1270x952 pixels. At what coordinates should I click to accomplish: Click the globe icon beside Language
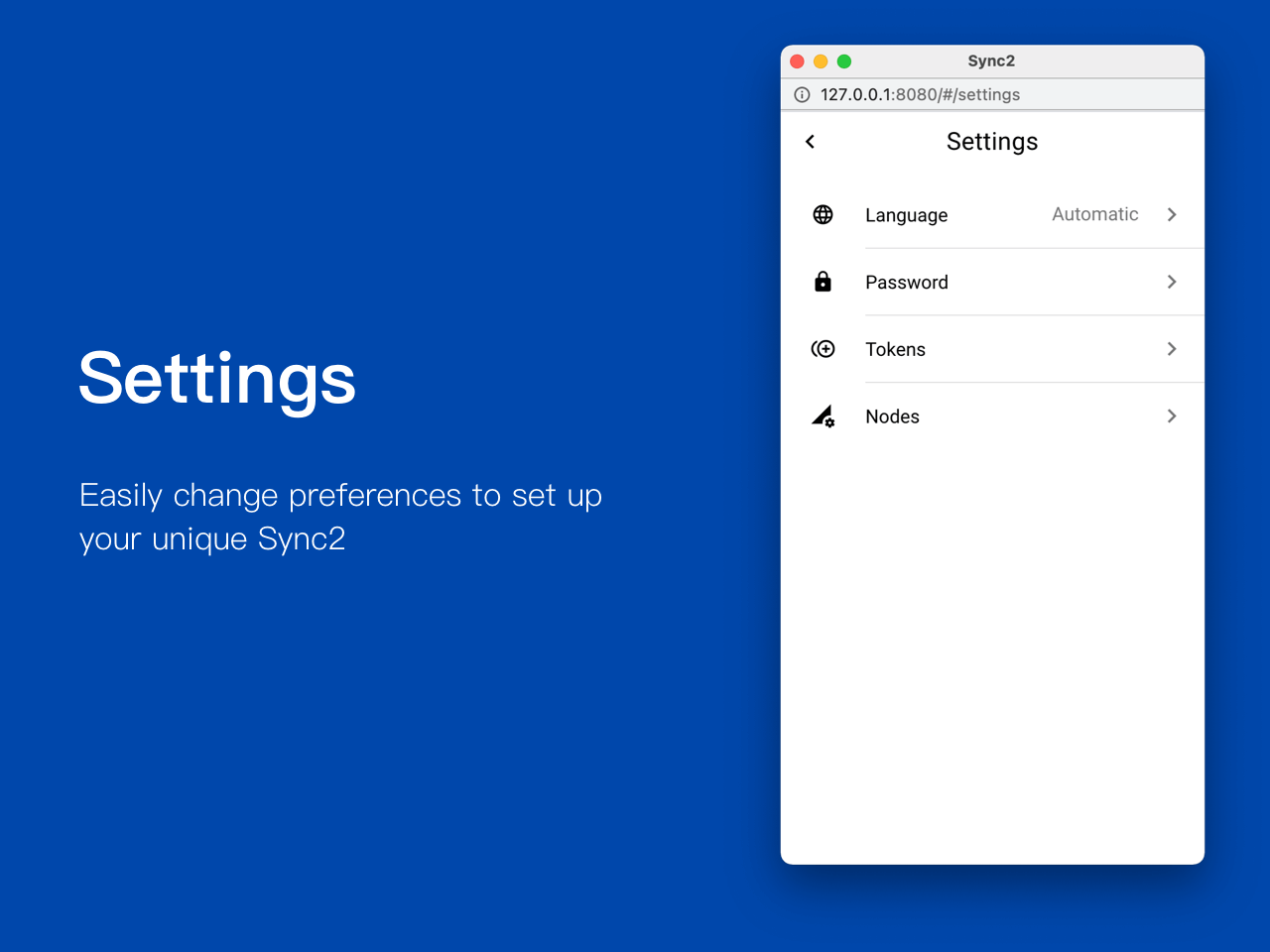click(823, 214)
